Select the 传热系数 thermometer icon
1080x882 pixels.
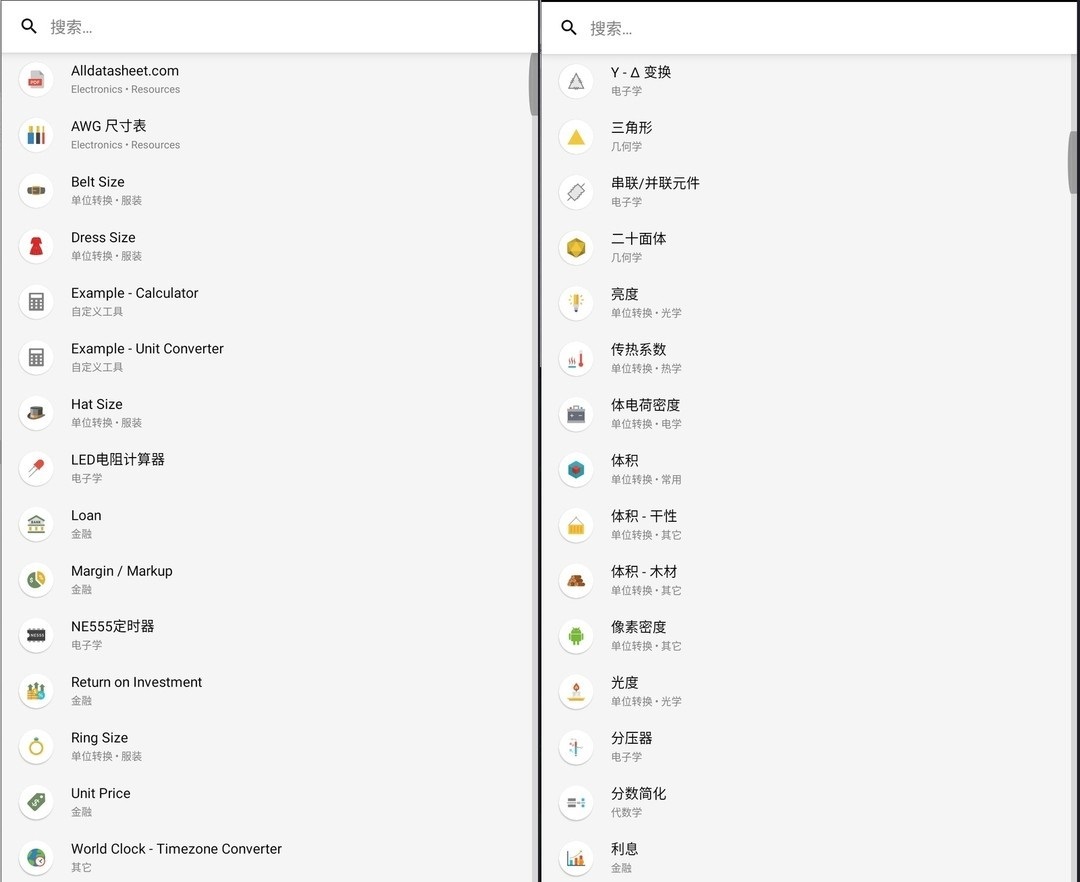[576, 359]
